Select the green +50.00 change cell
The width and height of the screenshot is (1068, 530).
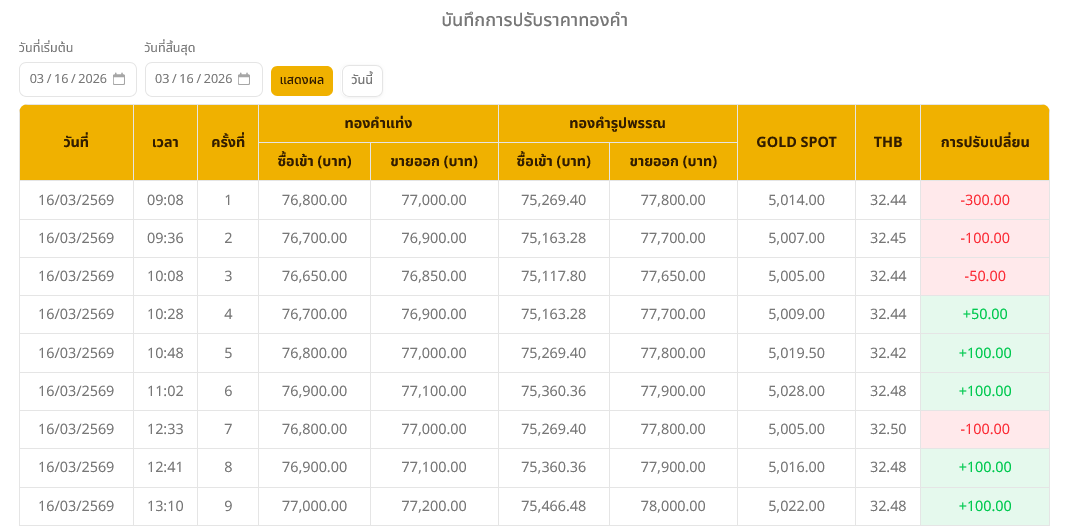[x=985, y=314]
